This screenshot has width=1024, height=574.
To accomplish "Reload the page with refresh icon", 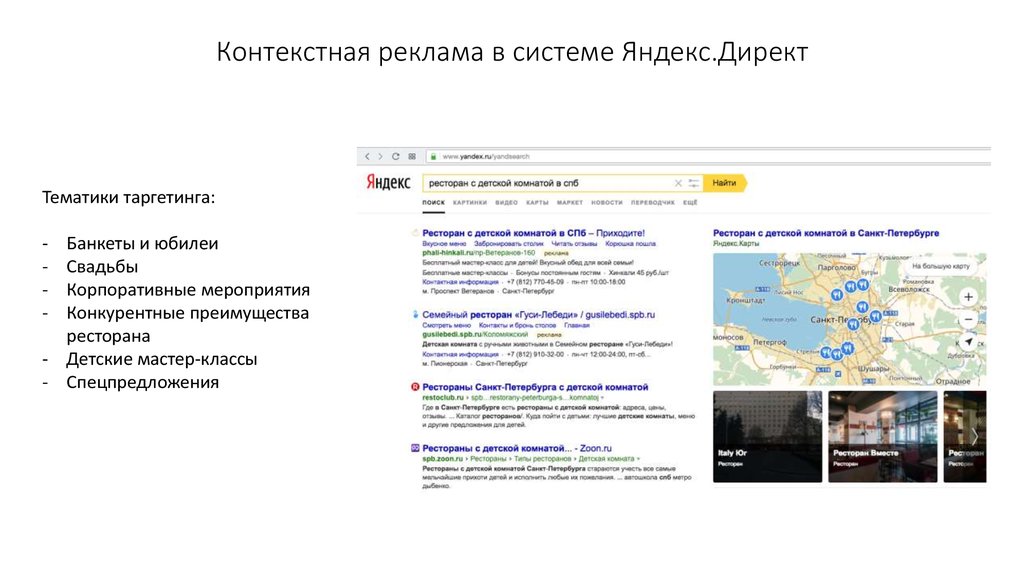I will (396, 157).
